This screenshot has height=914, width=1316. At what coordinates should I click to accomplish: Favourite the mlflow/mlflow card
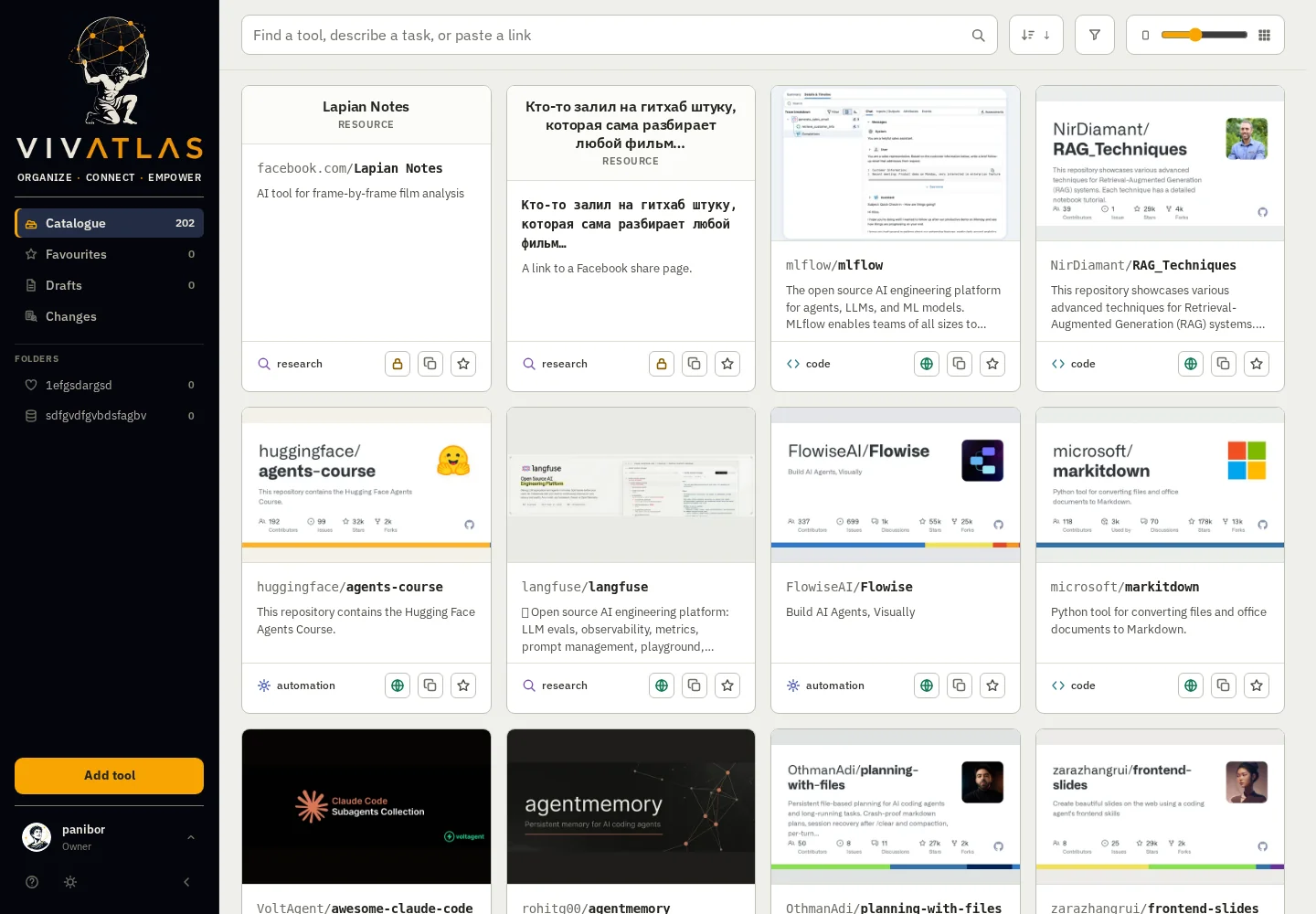point(992,364)
